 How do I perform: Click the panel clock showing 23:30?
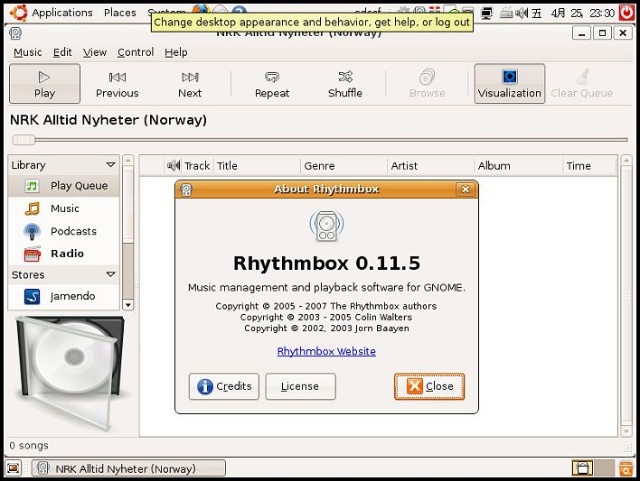(x=582, y=13)
